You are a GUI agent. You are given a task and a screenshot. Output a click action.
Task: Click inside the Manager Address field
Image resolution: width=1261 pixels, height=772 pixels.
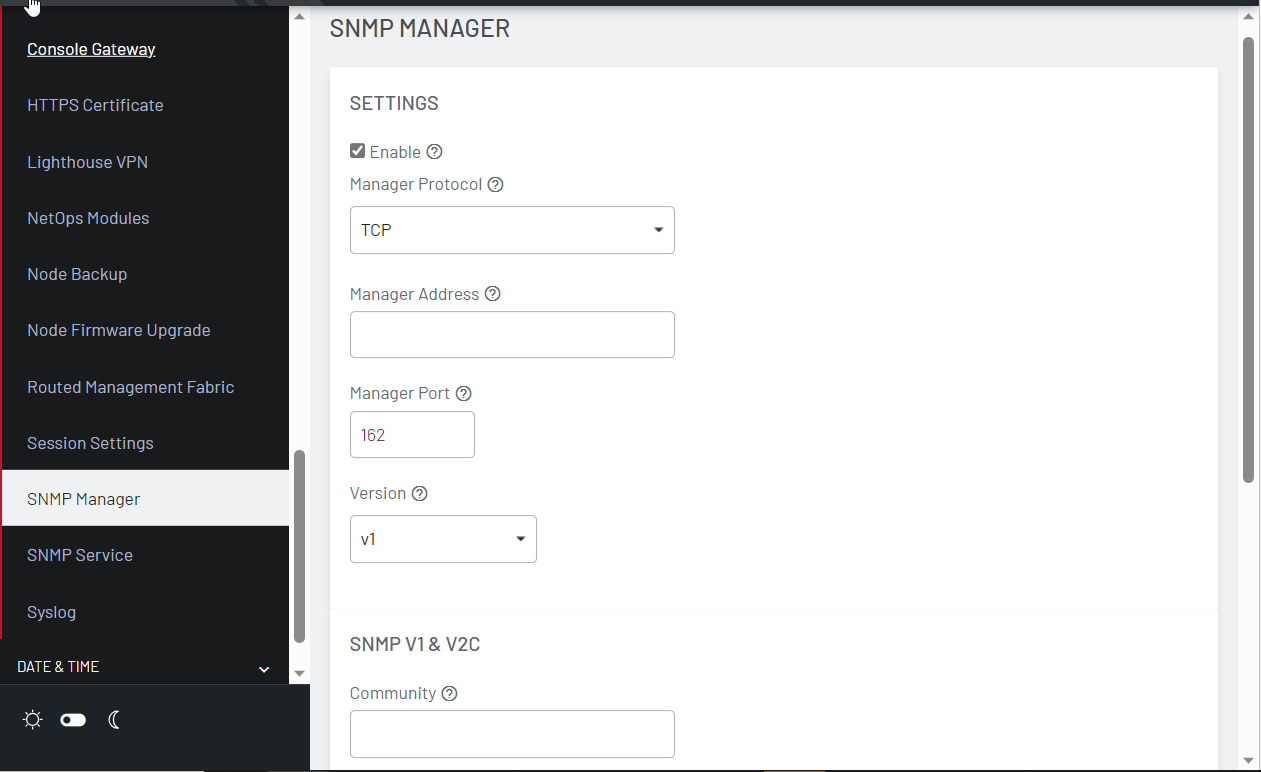tap(511, 334)
